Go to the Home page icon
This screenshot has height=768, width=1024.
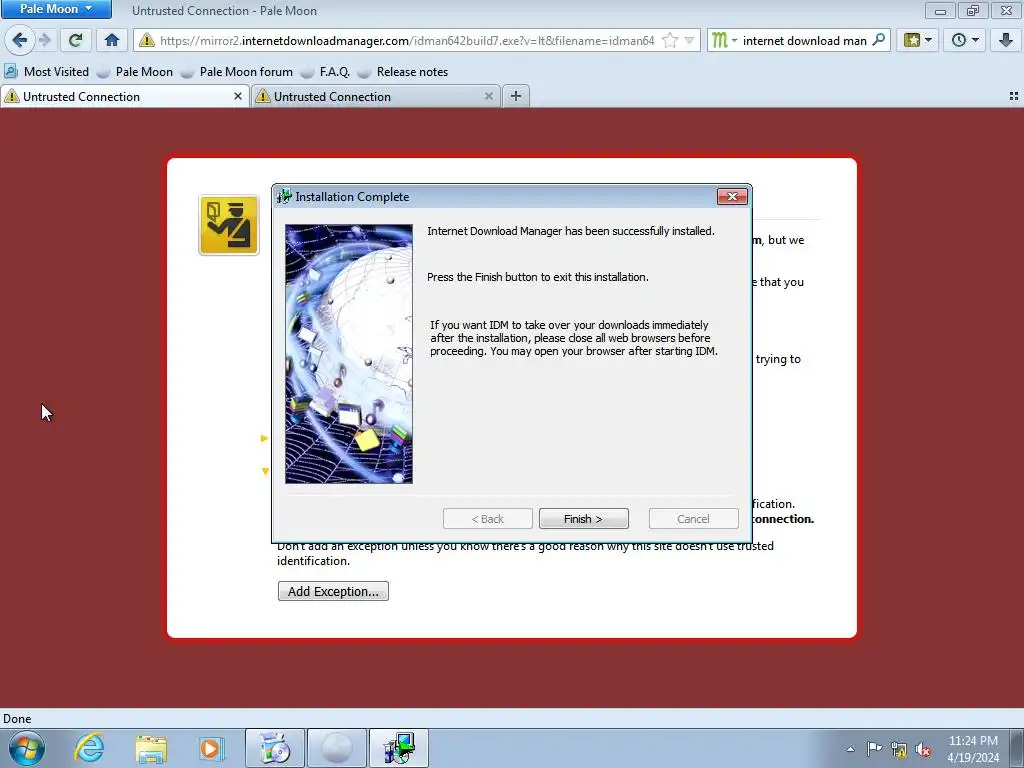tap(112, 40)
